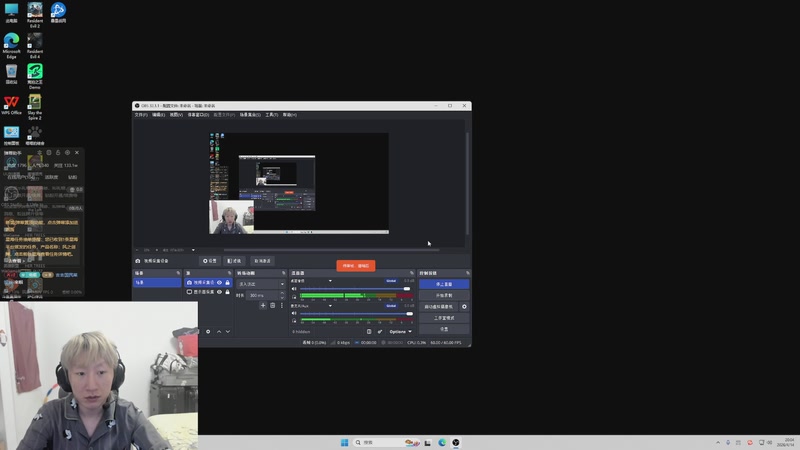Click the 开始录制 start recording button
This screenshot has width=800, height=450.
tap(444, 295)
